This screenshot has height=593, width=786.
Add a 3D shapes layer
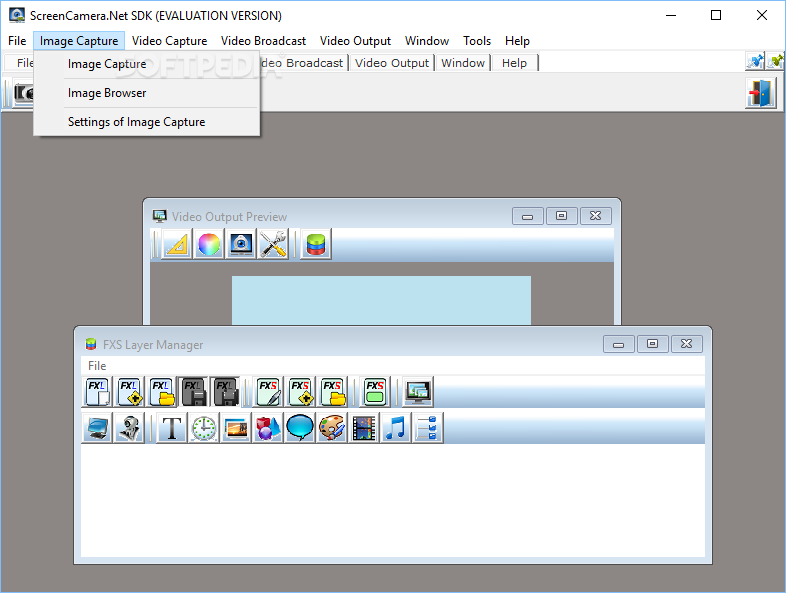coord(268,428)
